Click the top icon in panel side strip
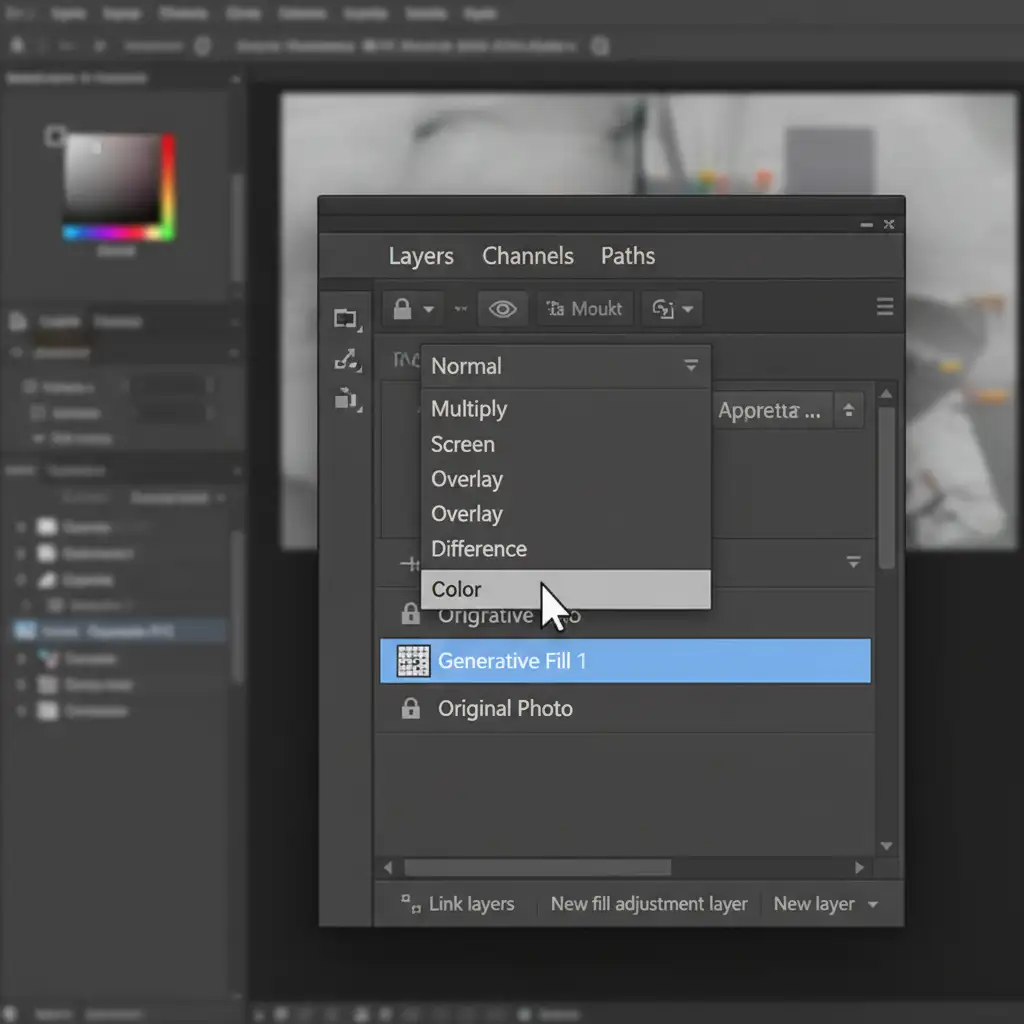Viewport: 1024px width, 1024px height. (346, 319)
